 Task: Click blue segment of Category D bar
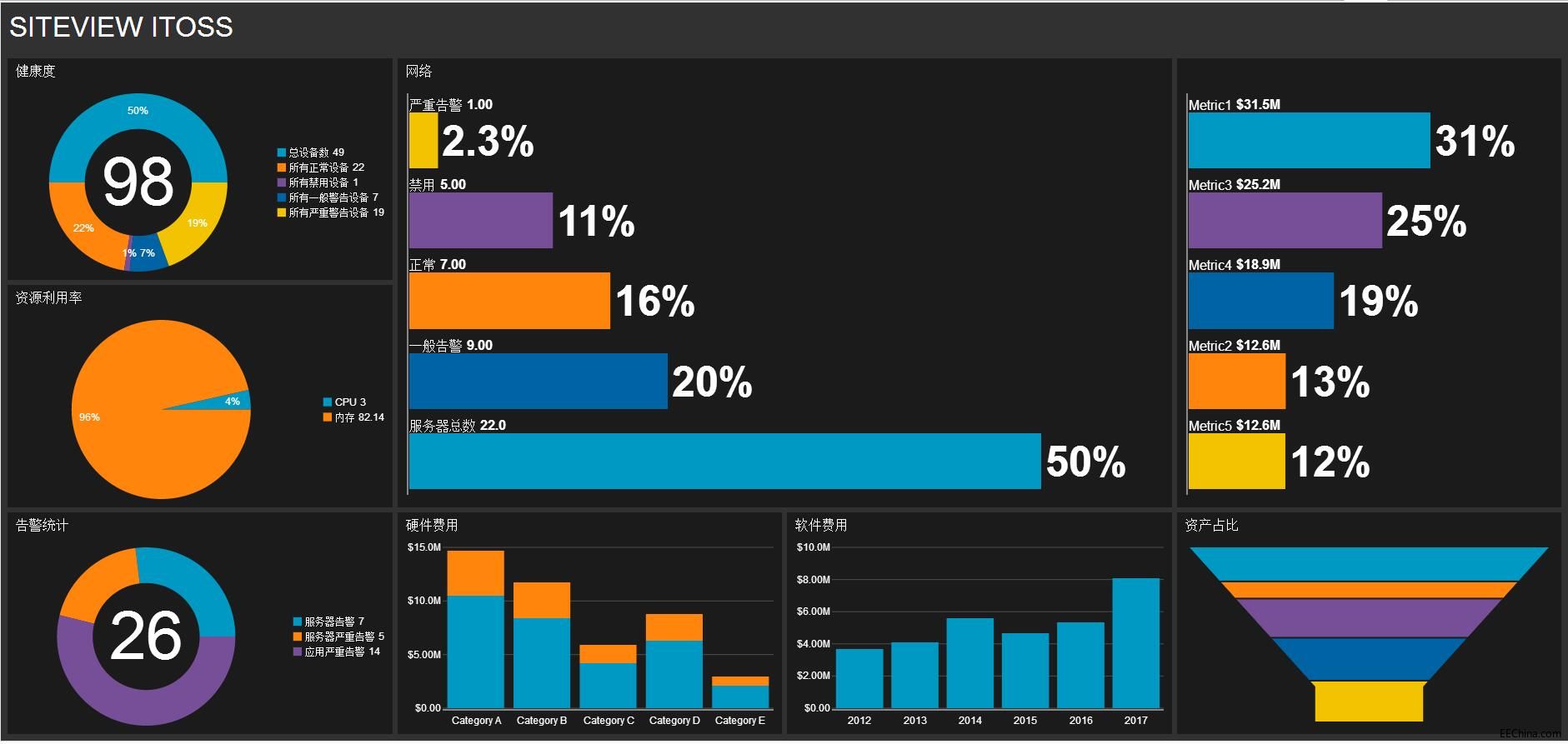[x=674, y=674]
